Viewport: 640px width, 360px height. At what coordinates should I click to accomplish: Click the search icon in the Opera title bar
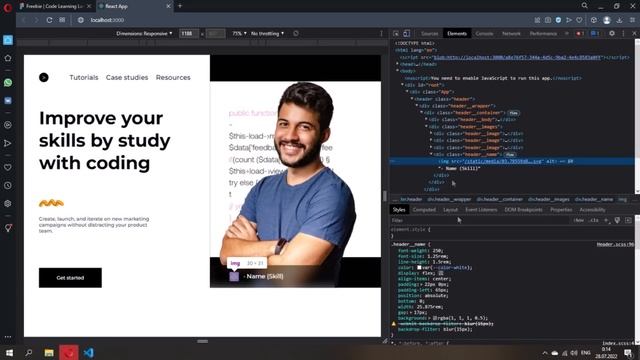tap(584, 6)
